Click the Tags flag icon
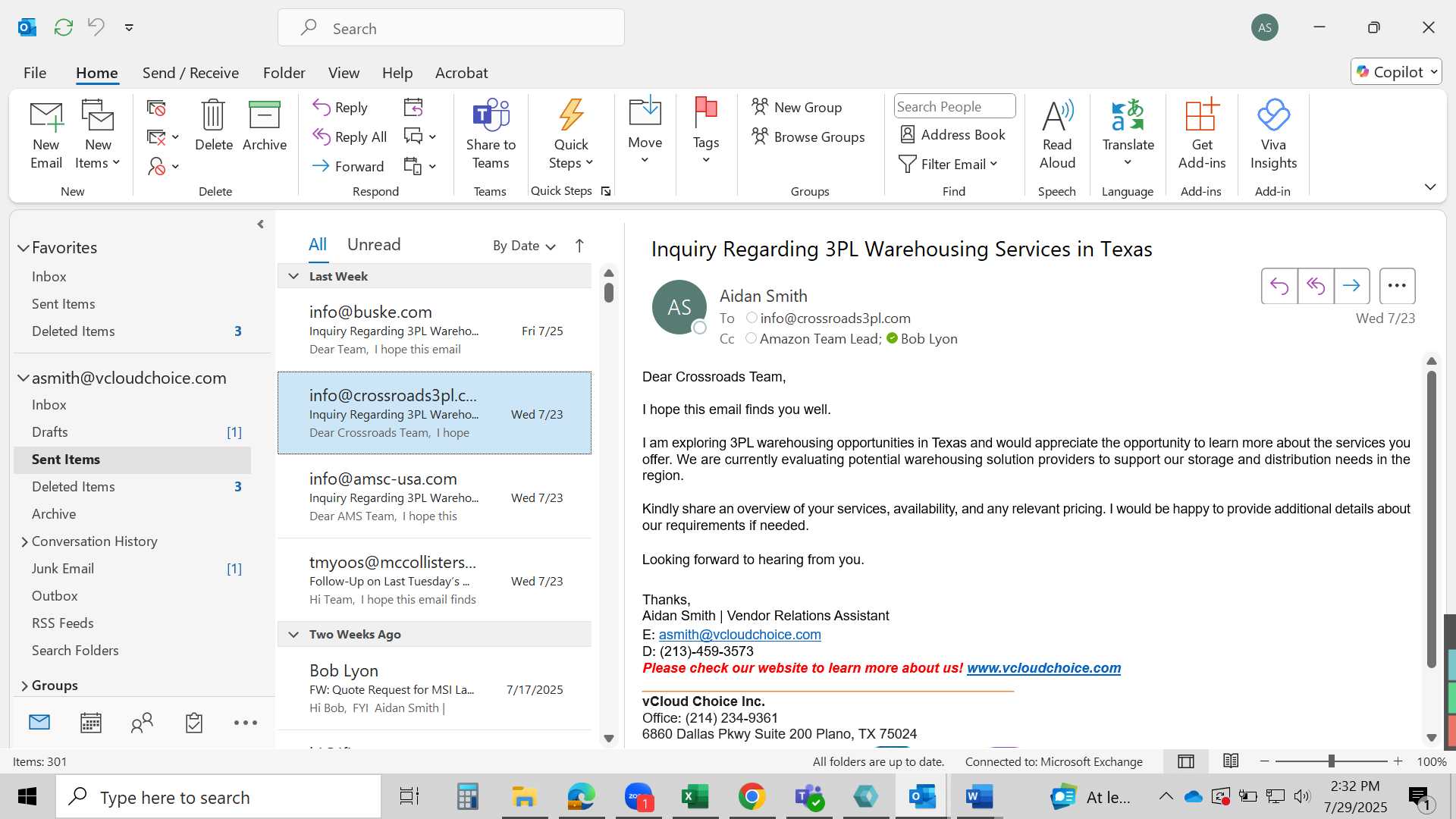Screen dimensions: 1456x819 [705, 112]
